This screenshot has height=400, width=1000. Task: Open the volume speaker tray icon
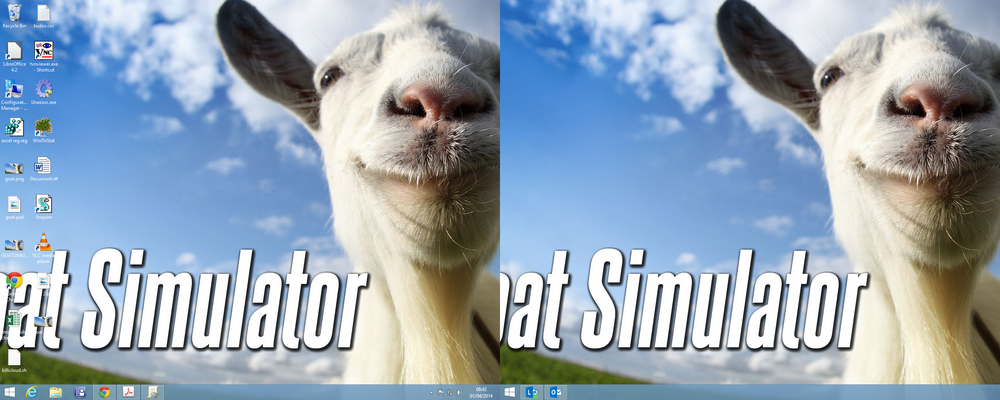[x=459, y=392]
